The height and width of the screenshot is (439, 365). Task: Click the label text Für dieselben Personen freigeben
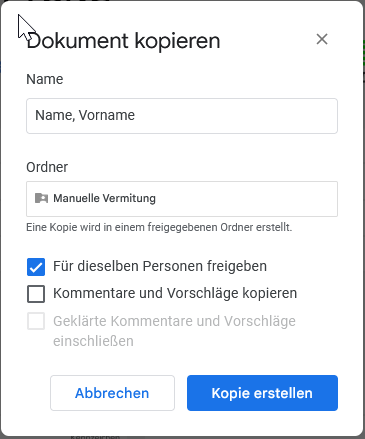click(x=160, y=266)
